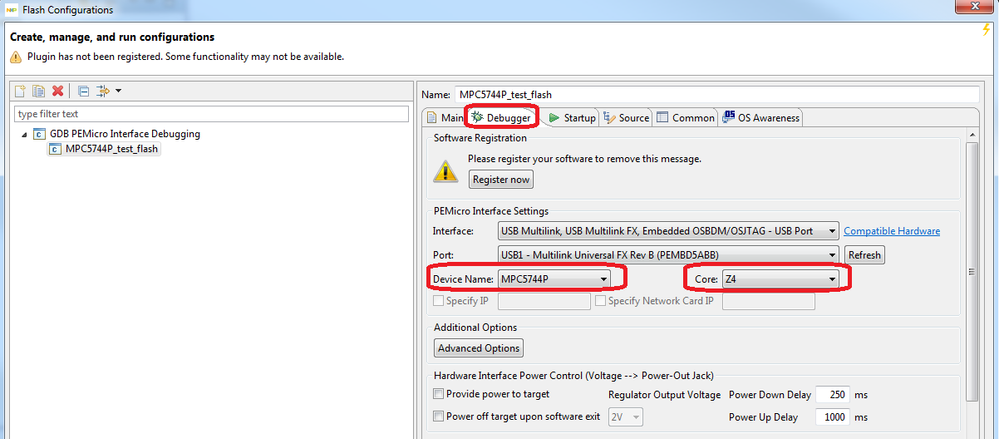Open the Source tab
Image resolution: width=999 pixels, height=439 pixels.
click(x=626, y=118)
